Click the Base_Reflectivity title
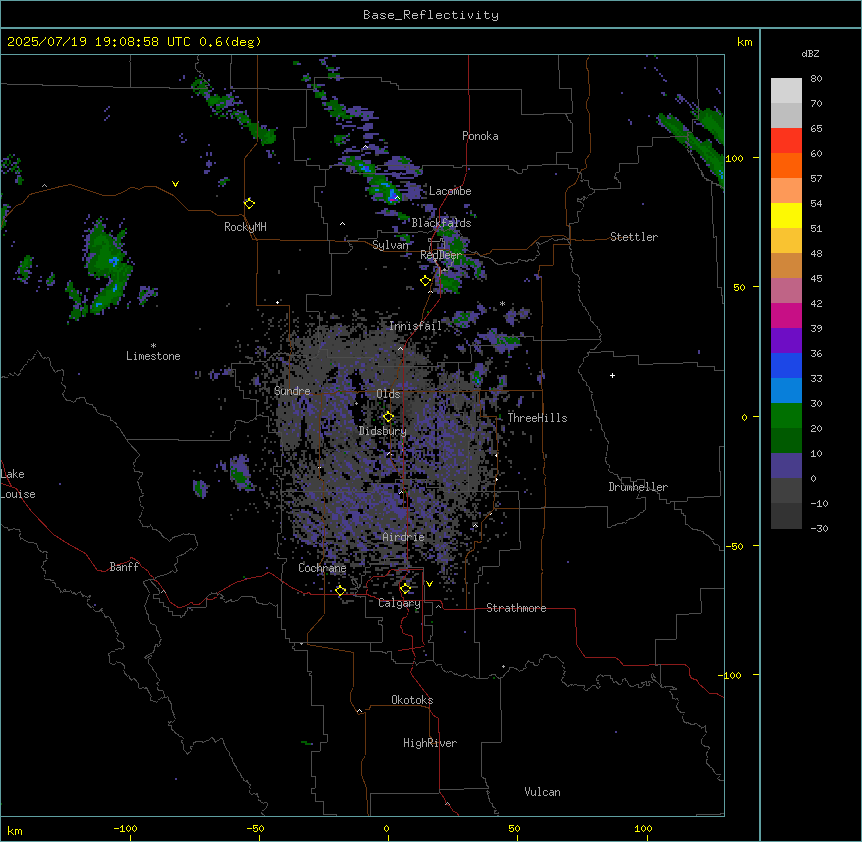The image size is (862, 842). (x=431, y=15)
